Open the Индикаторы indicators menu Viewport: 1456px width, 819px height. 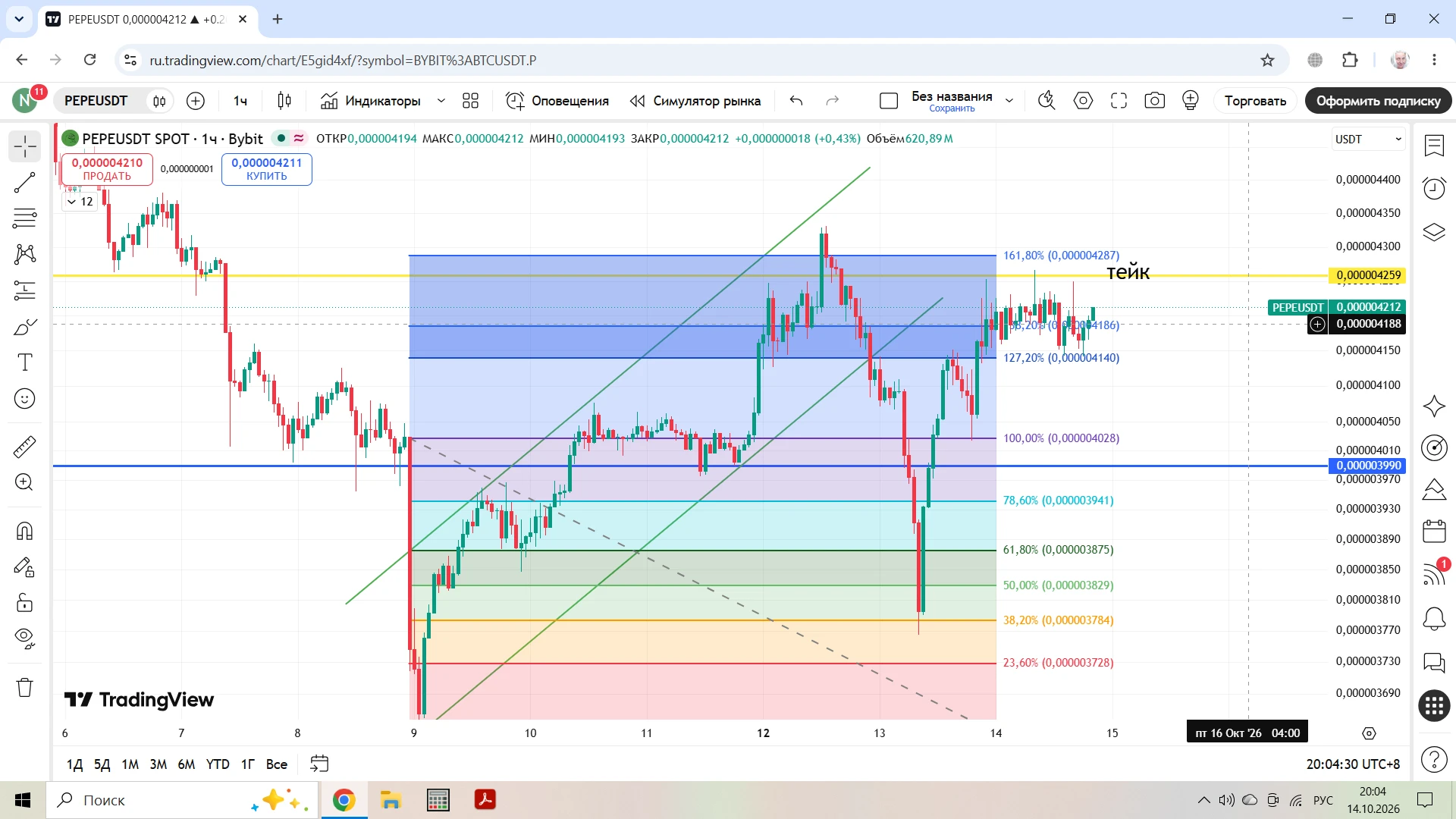point(371,101)
